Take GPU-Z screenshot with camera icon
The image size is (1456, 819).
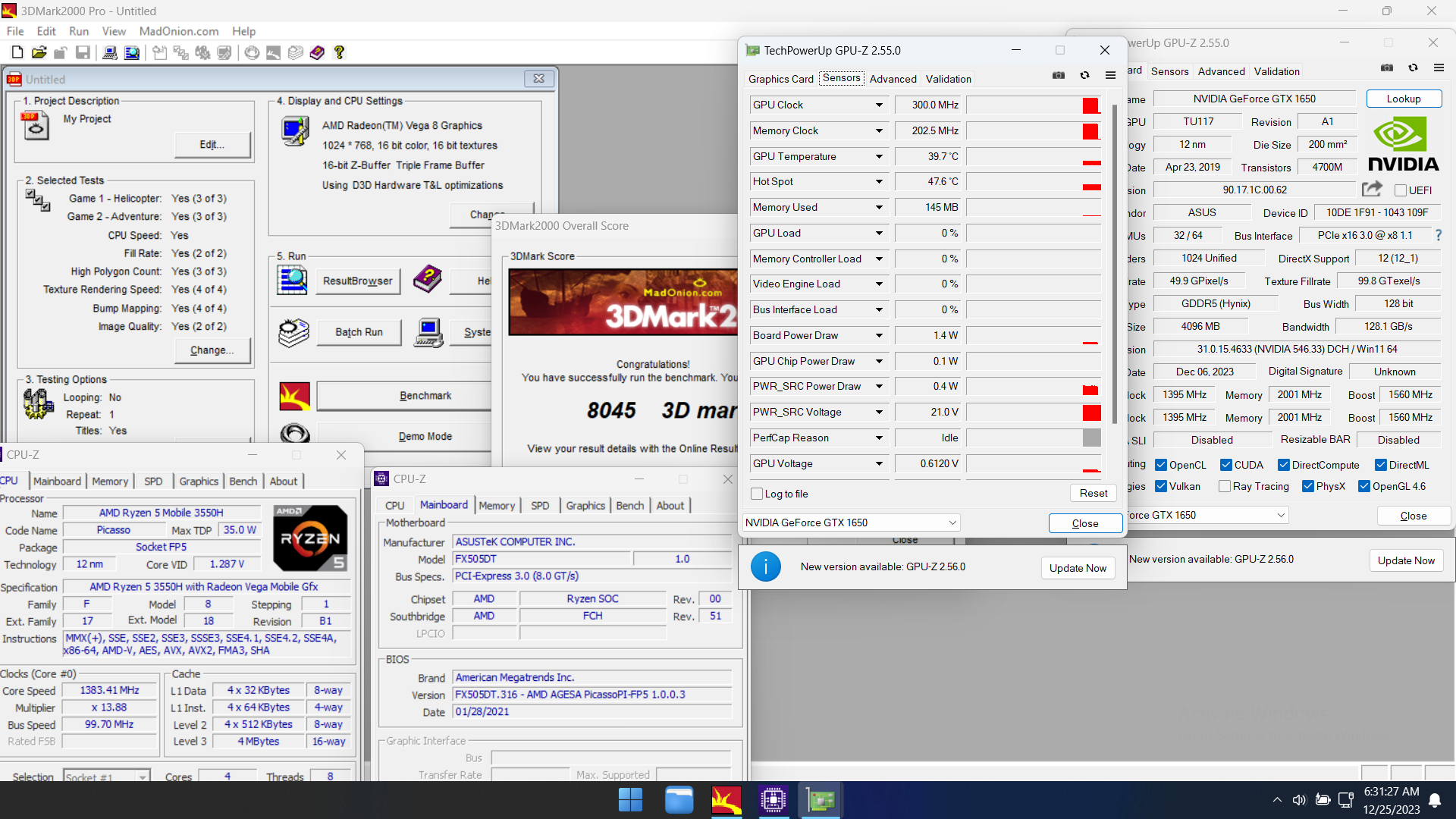[x=1059, y=76]
